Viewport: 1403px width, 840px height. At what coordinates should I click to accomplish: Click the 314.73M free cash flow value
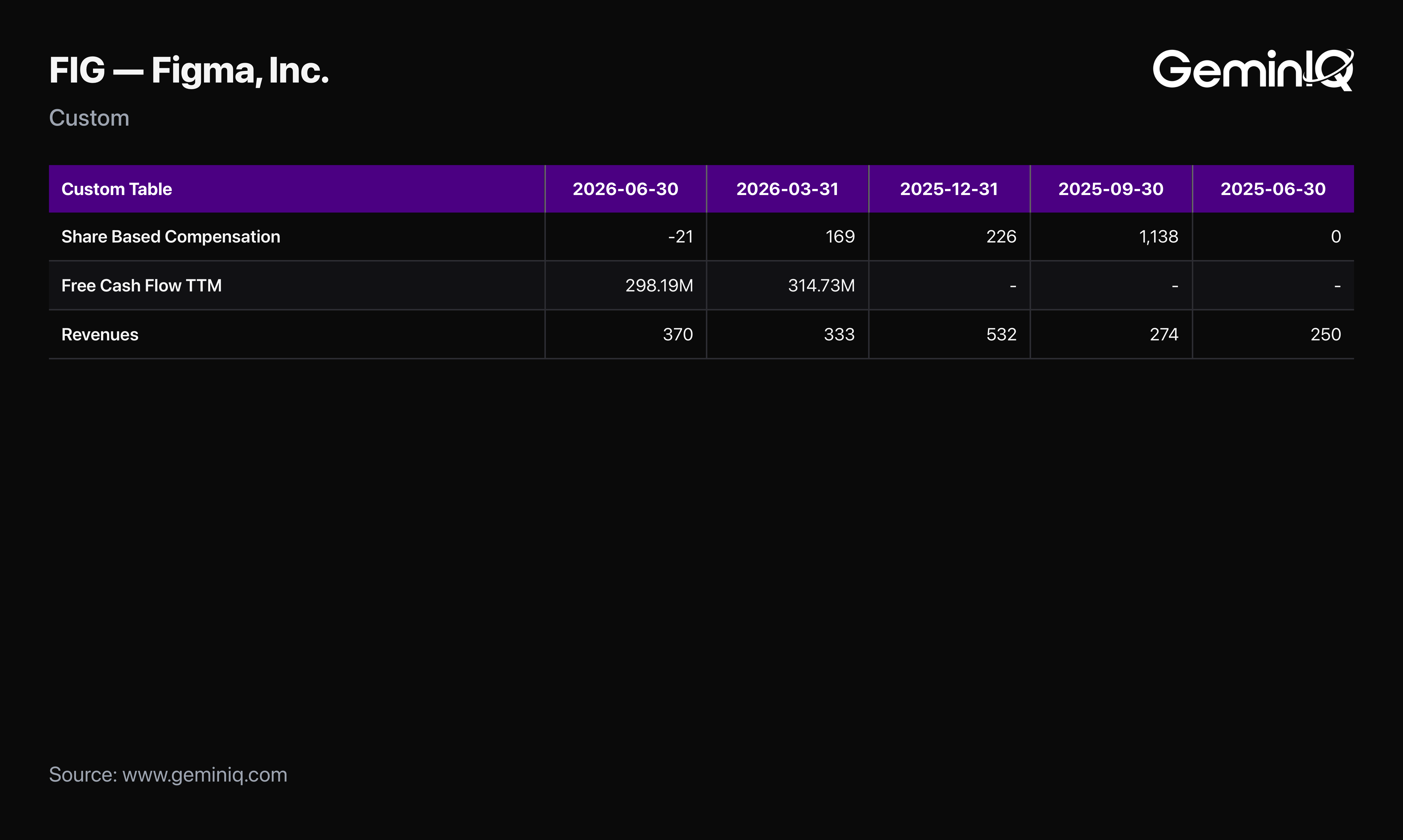(822, 285)
